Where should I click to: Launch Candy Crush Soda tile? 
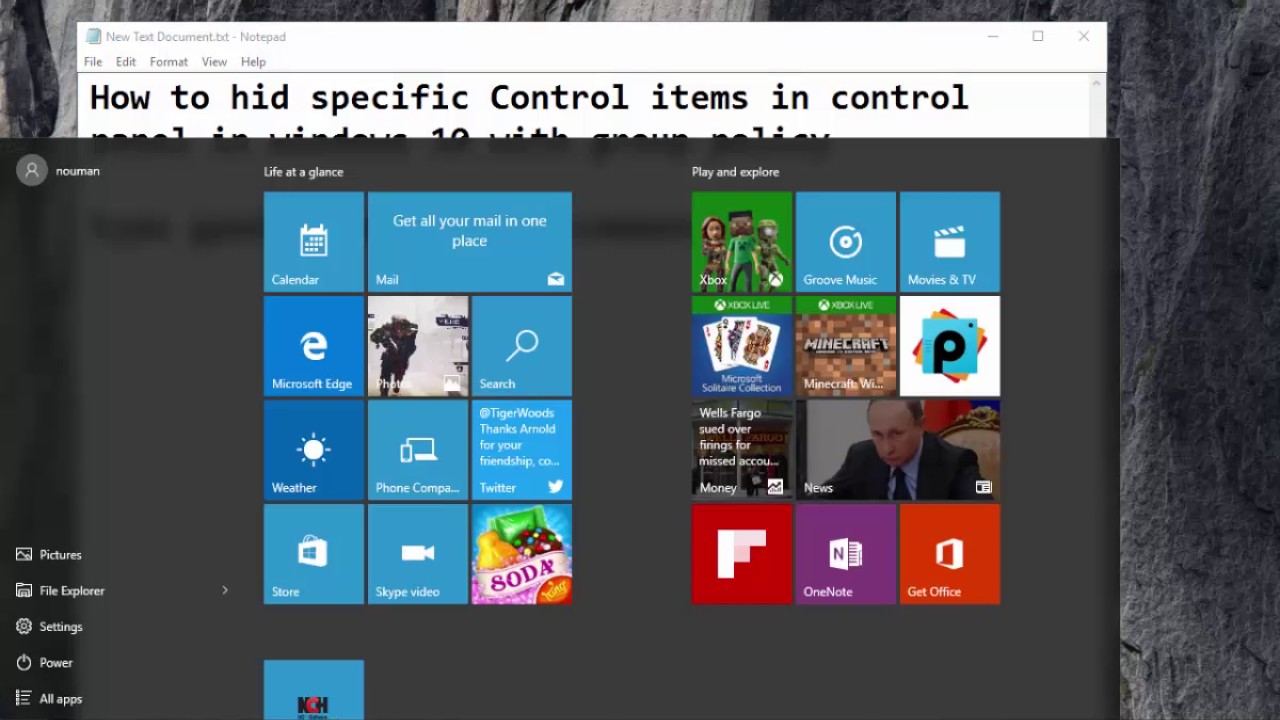[522, 554]
